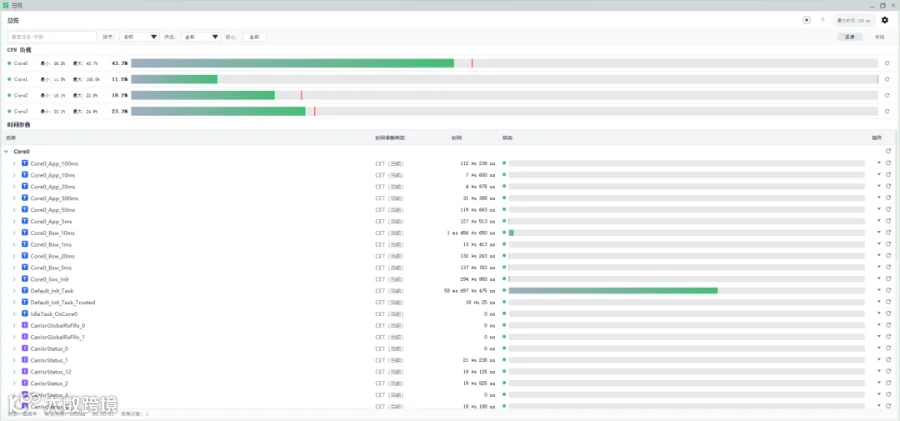Open the settings gear in the header
This screenshot has height=421, width=900.
point(885,20)
